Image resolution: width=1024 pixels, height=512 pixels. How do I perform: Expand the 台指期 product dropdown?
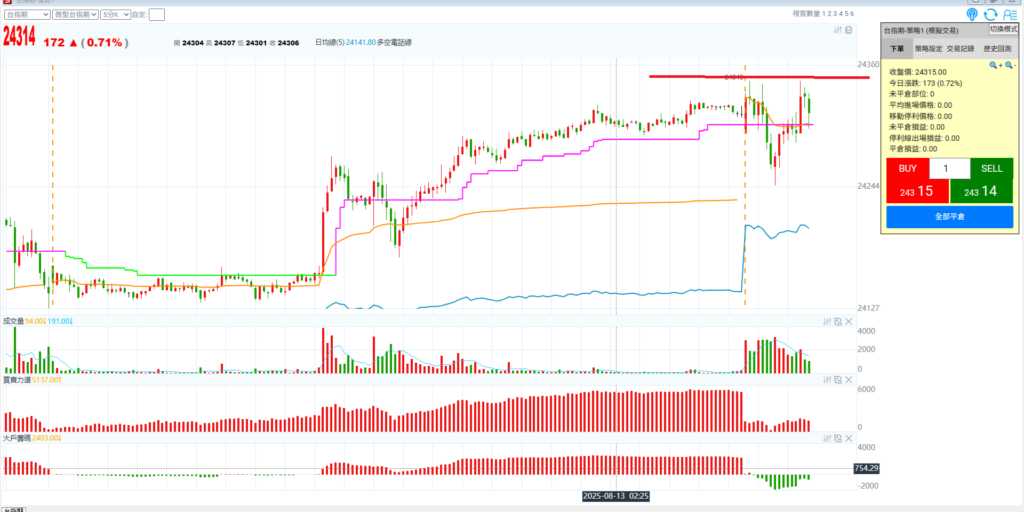28,15
